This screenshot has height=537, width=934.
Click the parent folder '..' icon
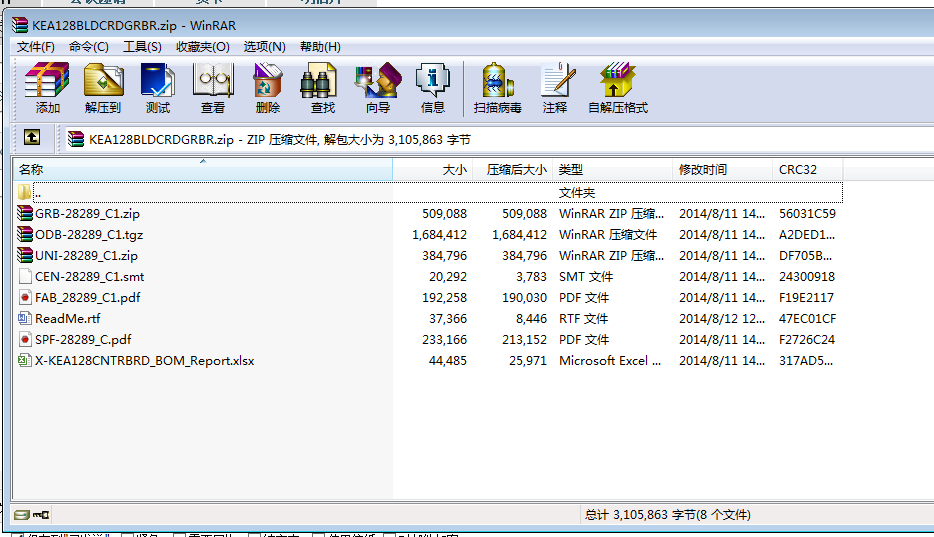click(x=24, y=192)
